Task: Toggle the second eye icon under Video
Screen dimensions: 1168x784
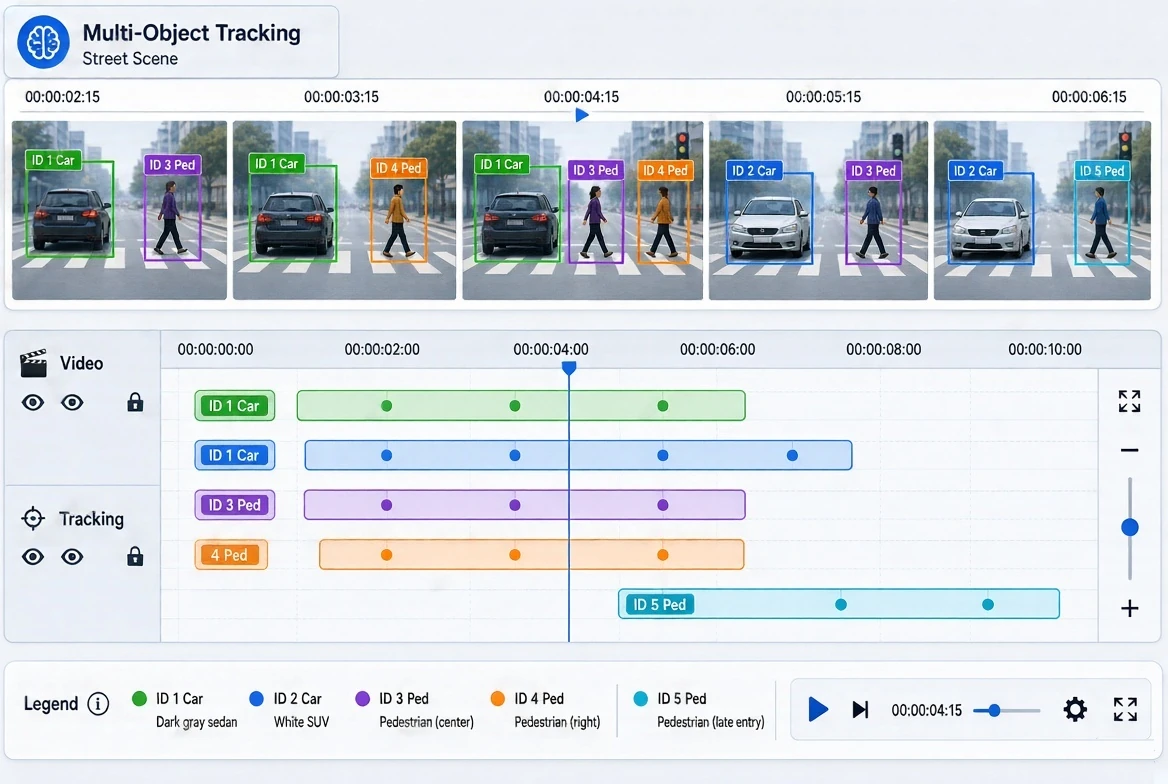Action: 72,403
